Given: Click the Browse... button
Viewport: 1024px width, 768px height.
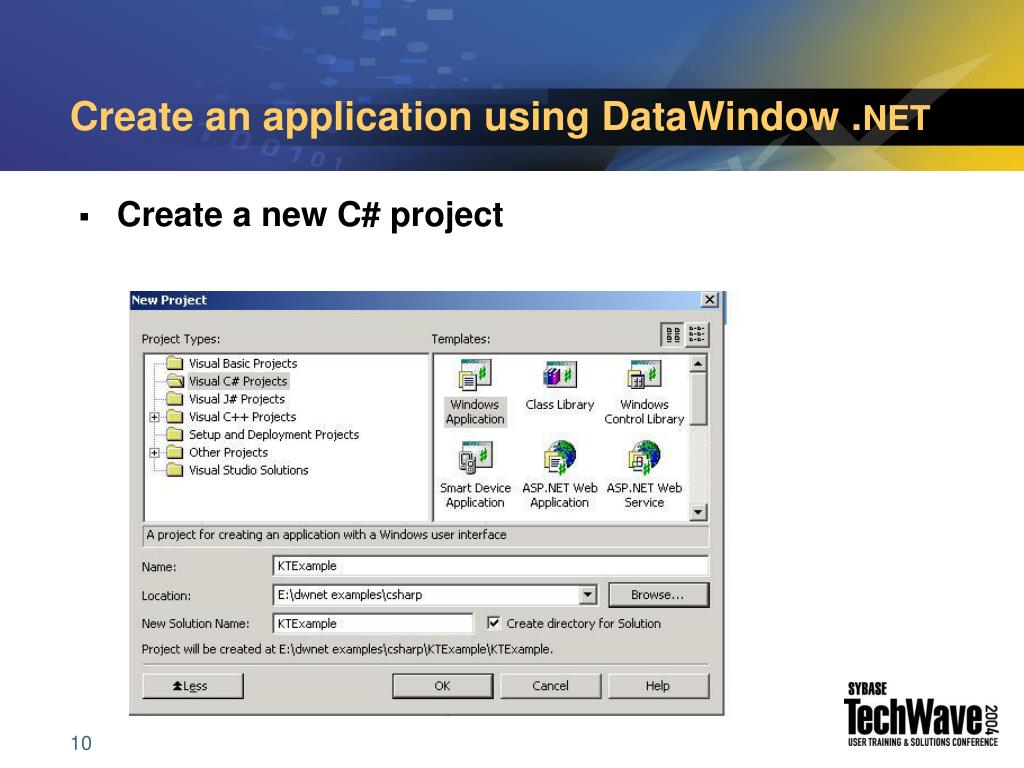Looking at the screenshot, I should pyautogui.click(x=658, y=595).
